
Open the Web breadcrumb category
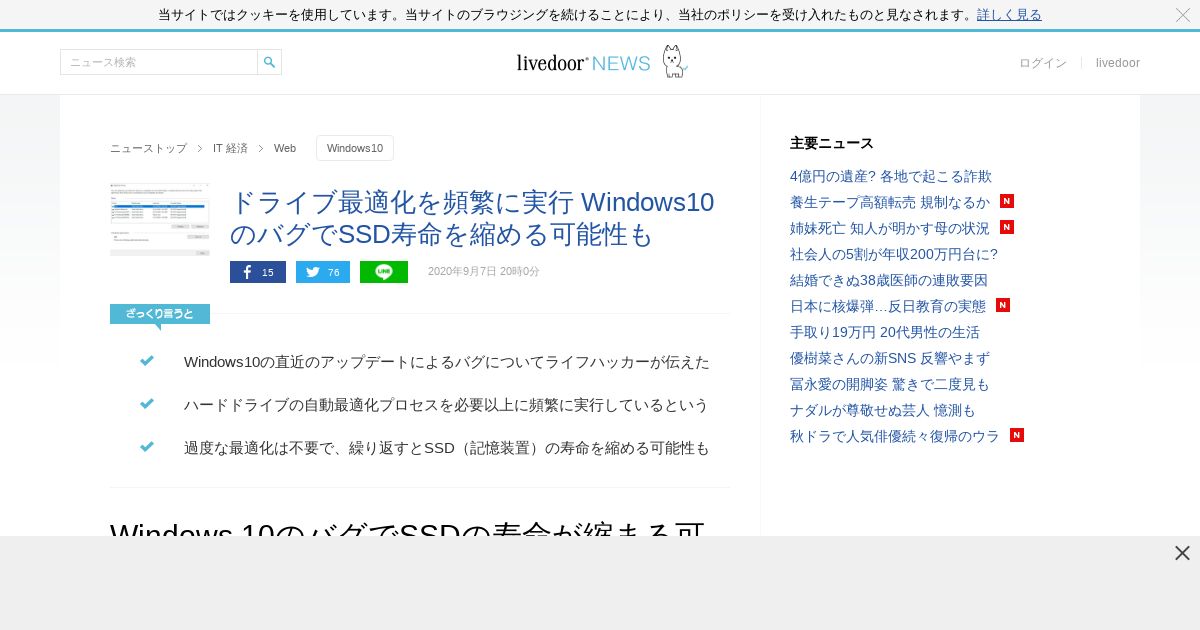coord(285,148)
